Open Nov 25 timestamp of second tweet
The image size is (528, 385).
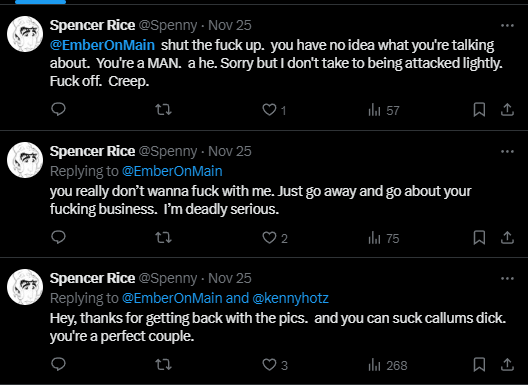[x=230, y=151]
